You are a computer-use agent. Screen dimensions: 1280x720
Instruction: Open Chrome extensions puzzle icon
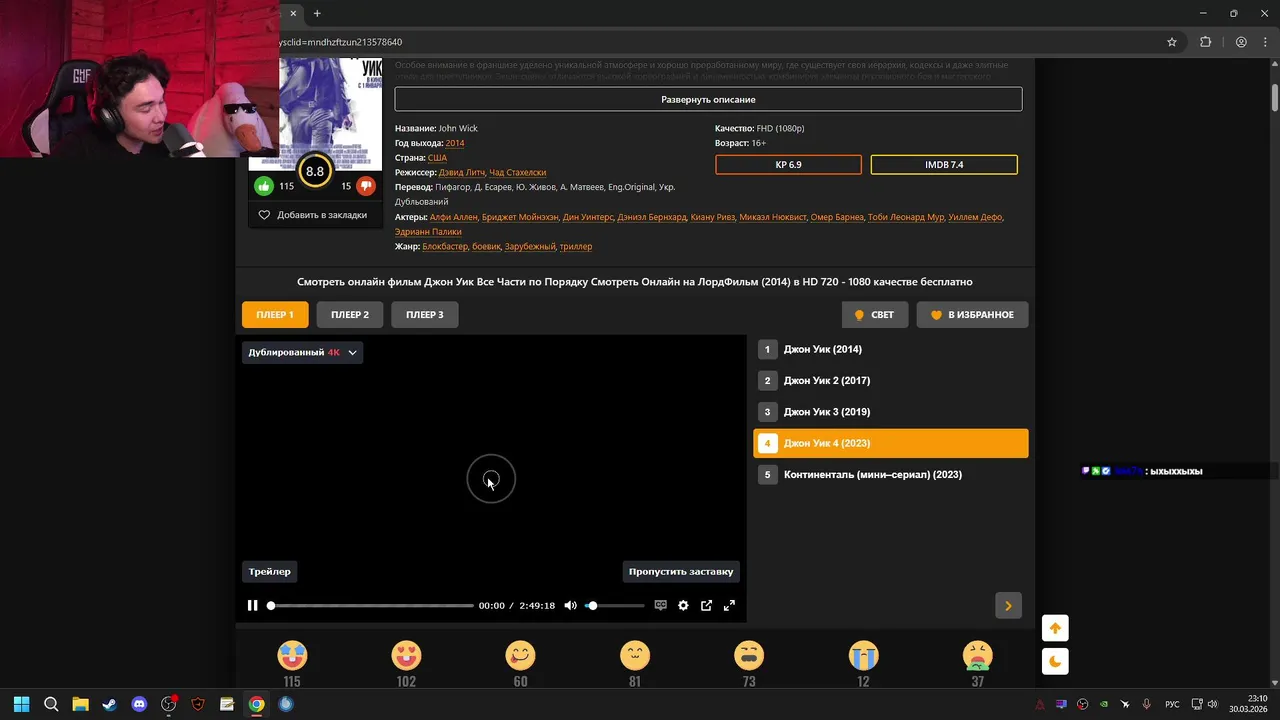point(1205,42)
